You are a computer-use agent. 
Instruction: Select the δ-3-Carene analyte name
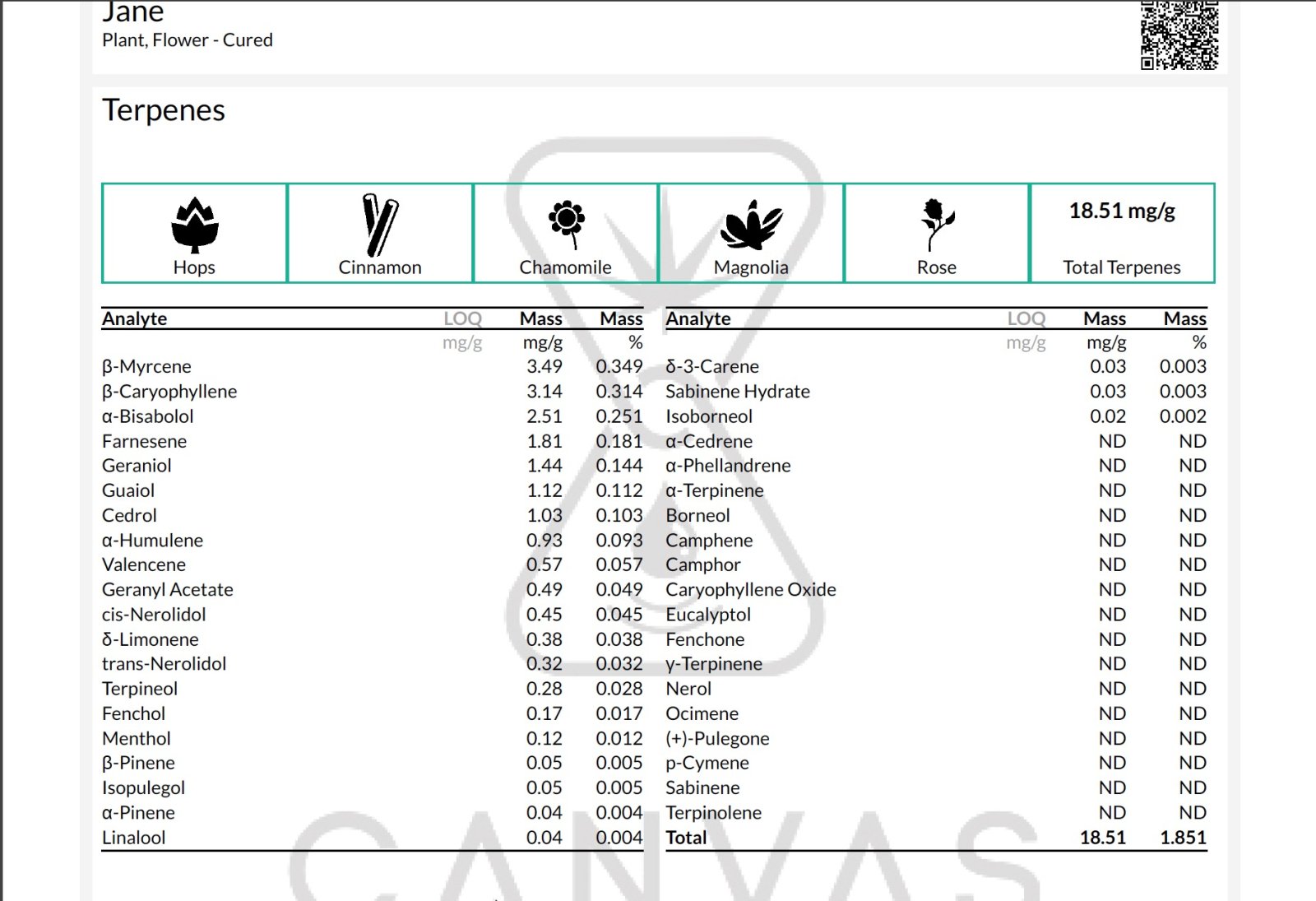(x=712, y=367)
